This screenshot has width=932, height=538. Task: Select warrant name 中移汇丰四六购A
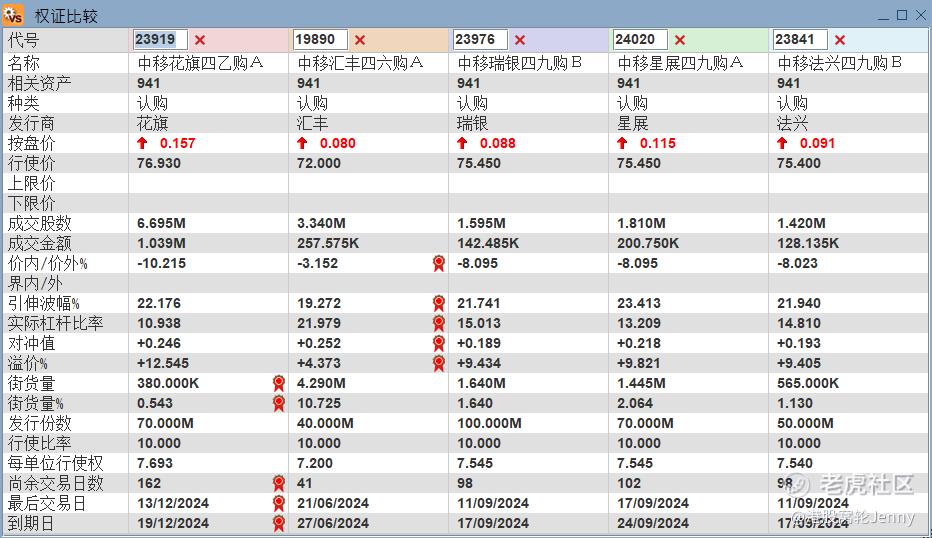pyautogui.click(x=360, y=63)
